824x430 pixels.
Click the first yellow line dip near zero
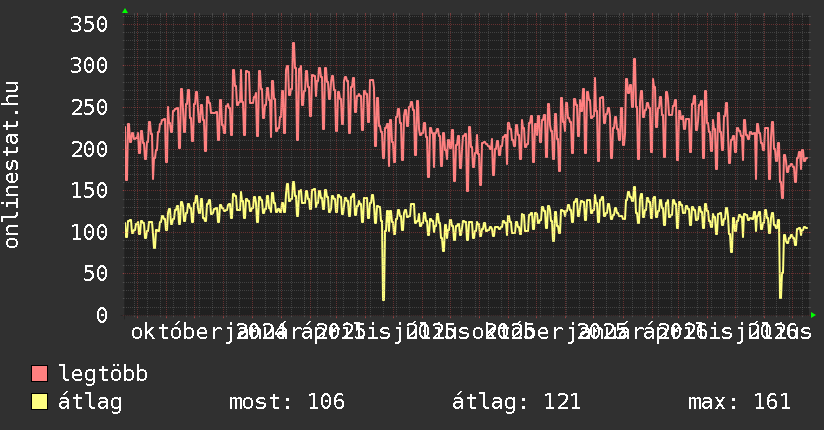pyautogui.click(x=383, y=299)
